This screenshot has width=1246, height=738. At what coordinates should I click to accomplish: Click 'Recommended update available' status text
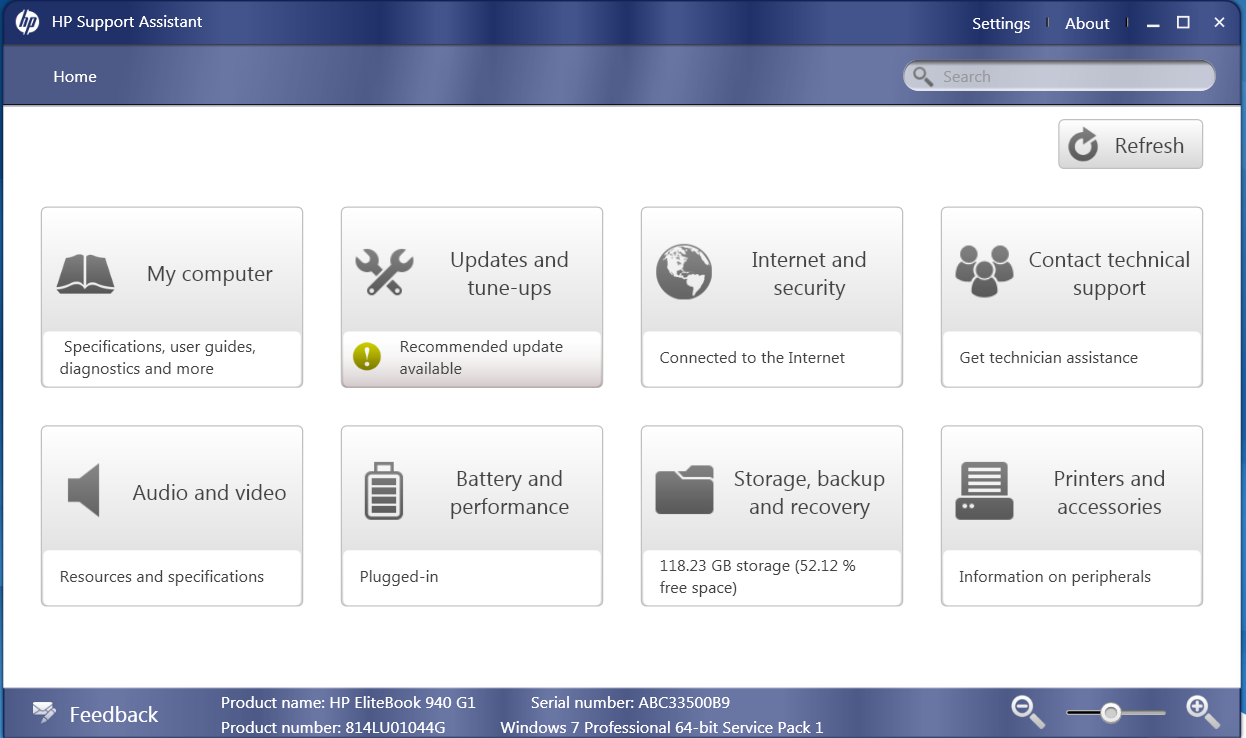481,358
